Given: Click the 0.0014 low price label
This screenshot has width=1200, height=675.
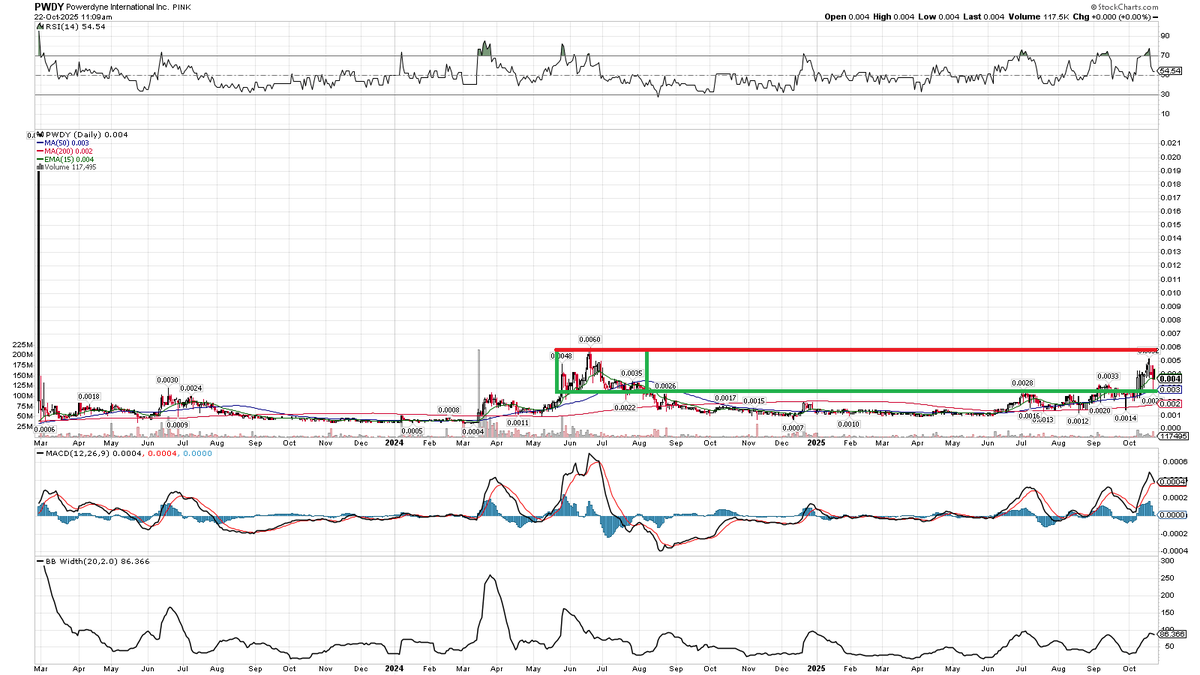Looking at the screenshot, I should [1127, 418].
